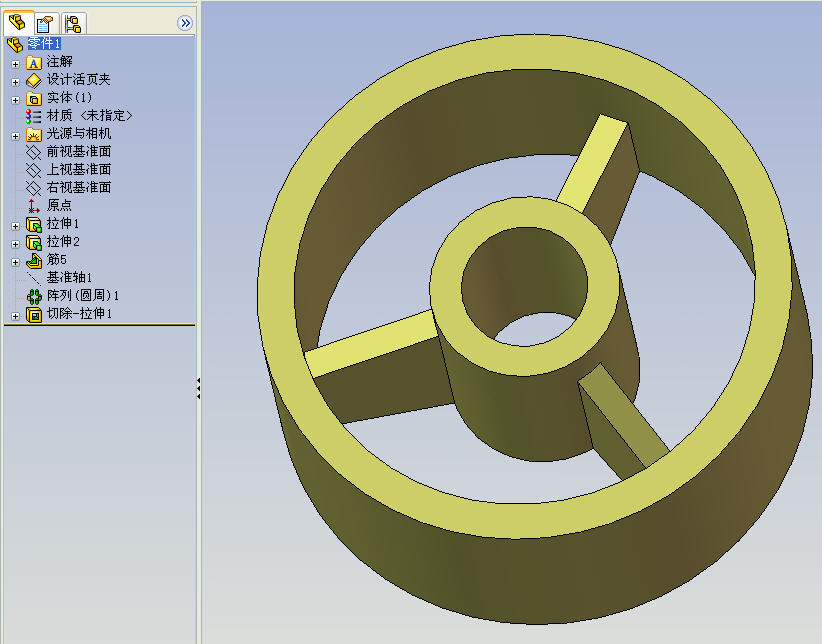
Task: Click the 注解 annotations icon
Action: coord(34,63)
